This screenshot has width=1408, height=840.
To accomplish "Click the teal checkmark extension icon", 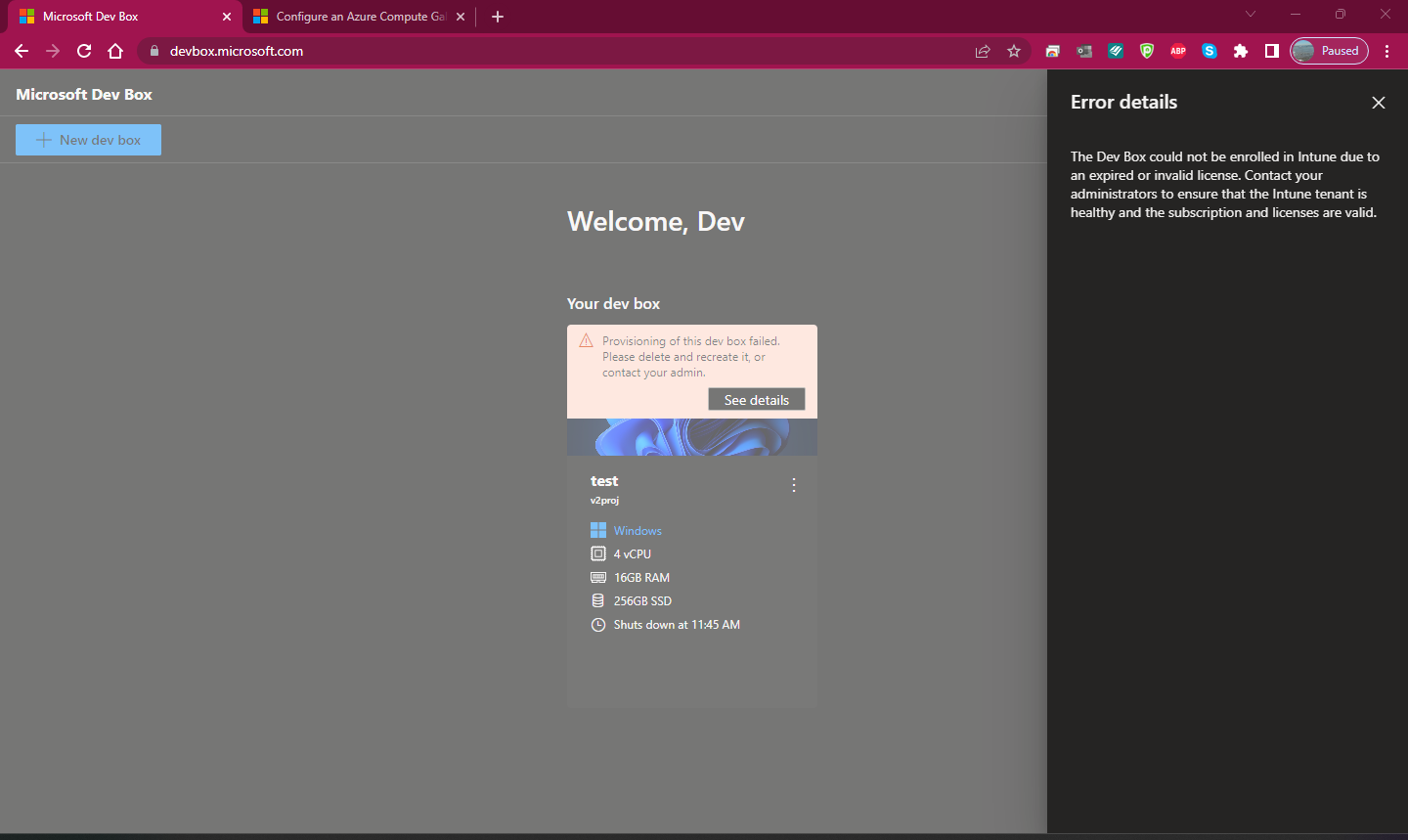I will click(1116, 51).
